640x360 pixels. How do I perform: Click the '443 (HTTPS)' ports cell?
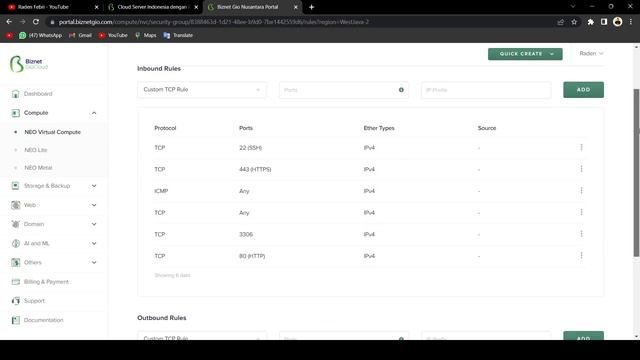point(255,169)
